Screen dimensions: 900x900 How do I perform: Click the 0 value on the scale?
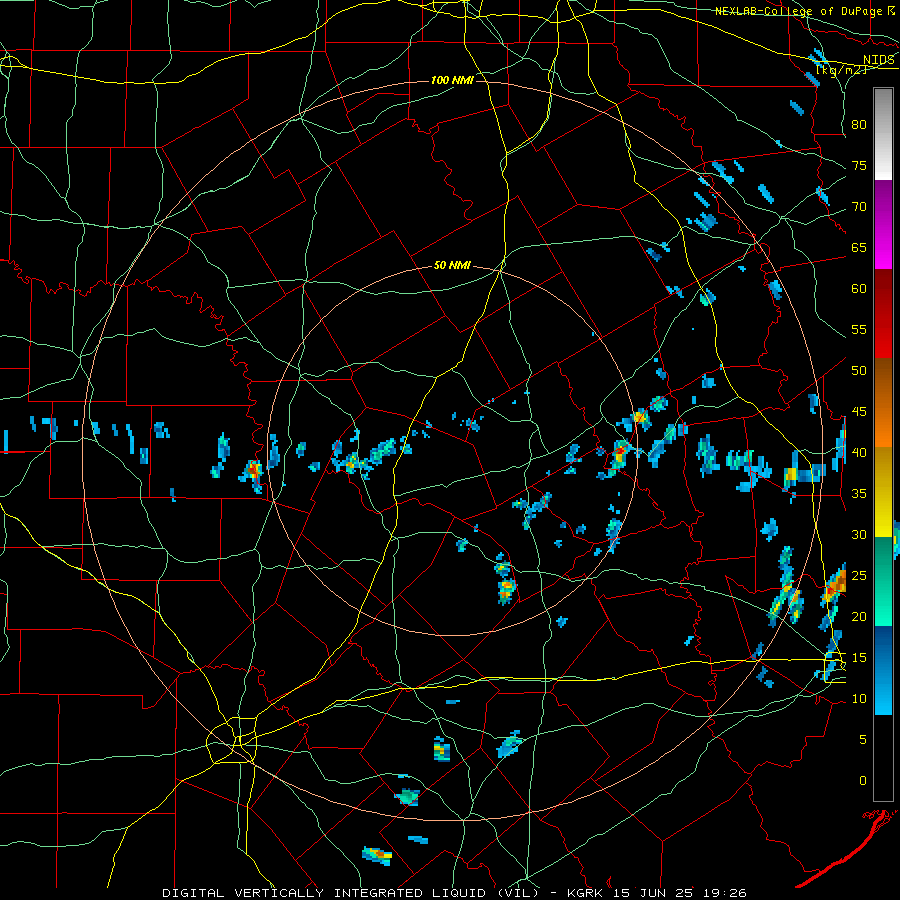863,781
